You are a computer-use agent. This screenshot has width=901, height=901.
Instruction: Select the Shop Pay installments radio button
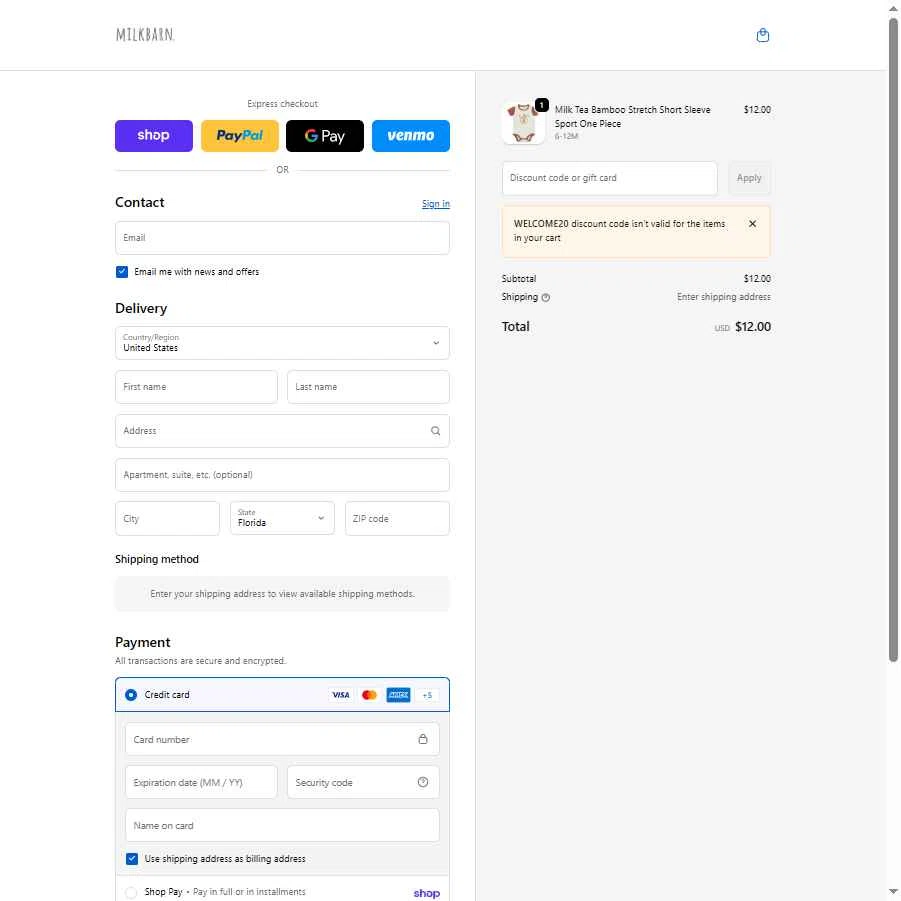(131, 892)
